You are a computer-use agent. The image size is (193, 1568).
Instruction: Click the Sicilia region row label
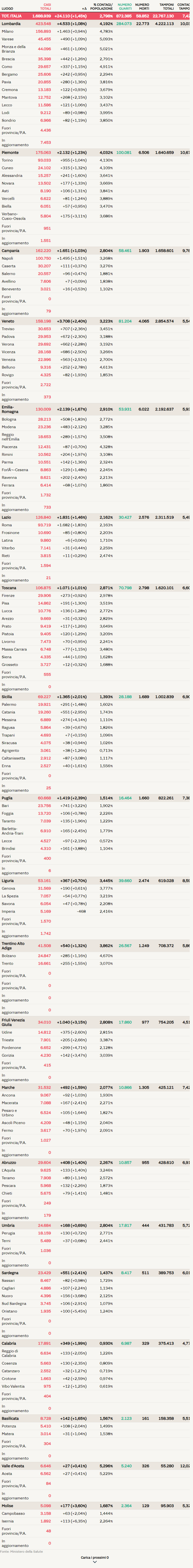click(7, 697)
